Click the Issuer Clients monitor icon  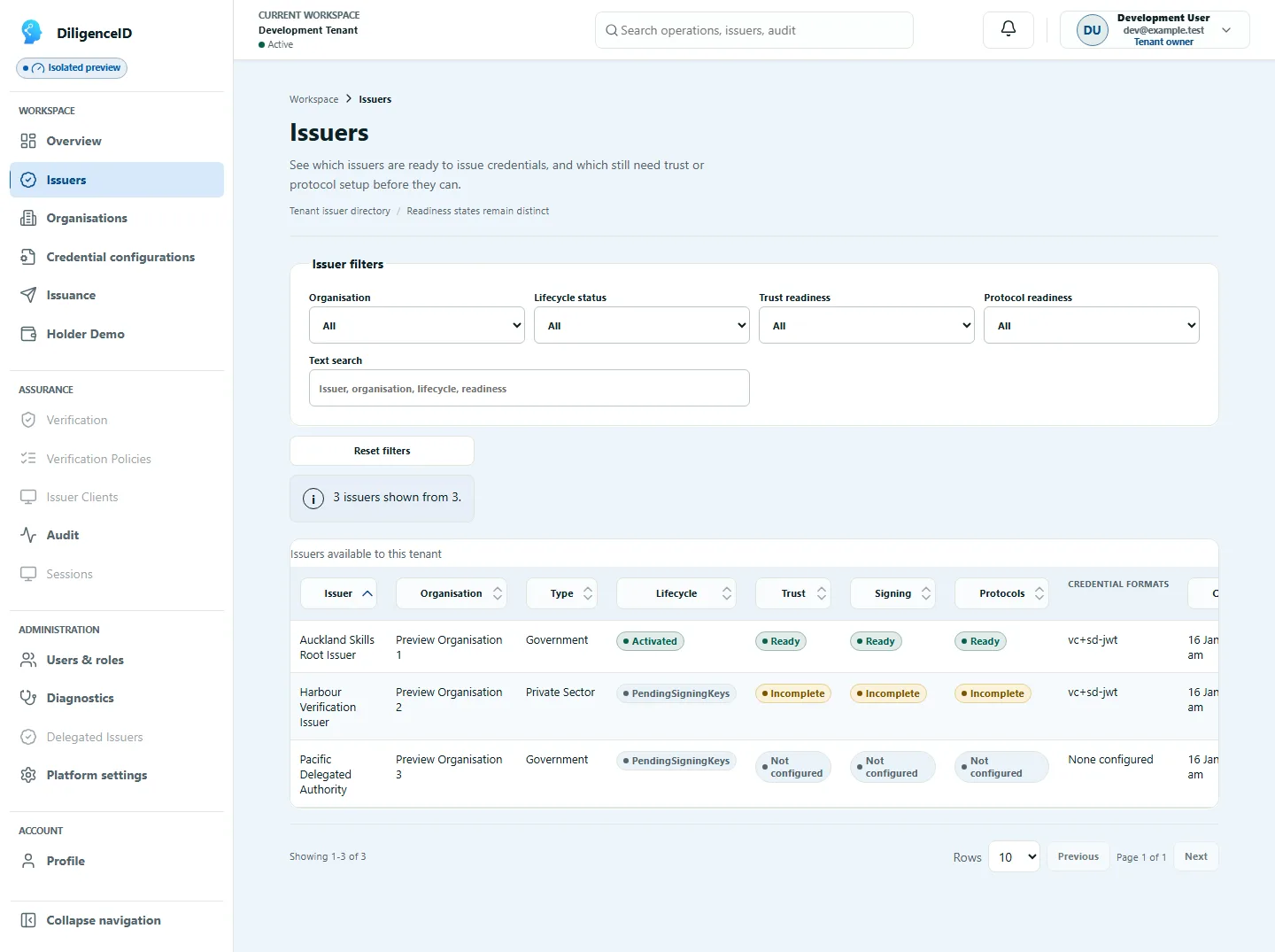(x=28, y=497)
